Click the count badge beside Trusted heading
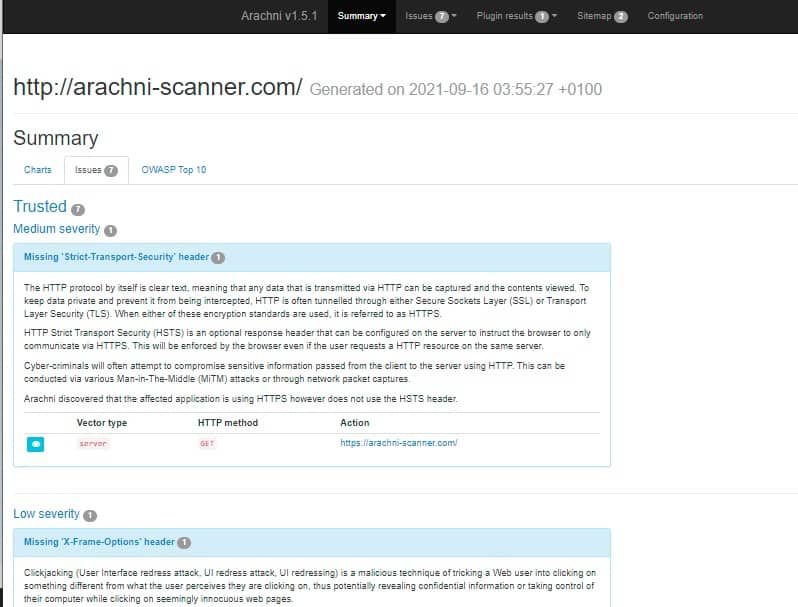This screenshot has height=607, width=798. (78, 209)
